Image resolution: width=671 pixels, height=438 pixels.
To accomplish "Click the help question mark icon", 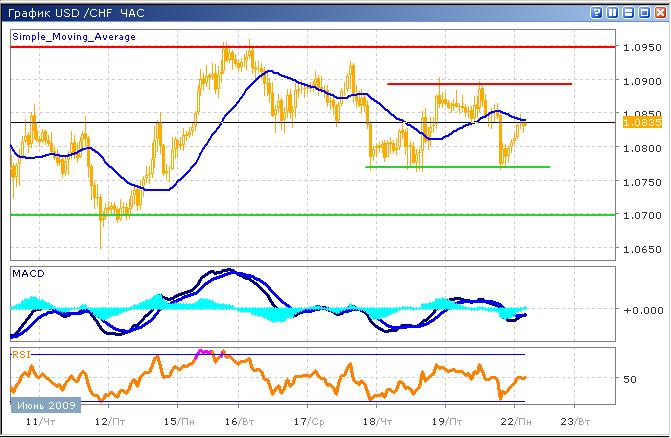I will pyautogui.click(x=597, y=12).
